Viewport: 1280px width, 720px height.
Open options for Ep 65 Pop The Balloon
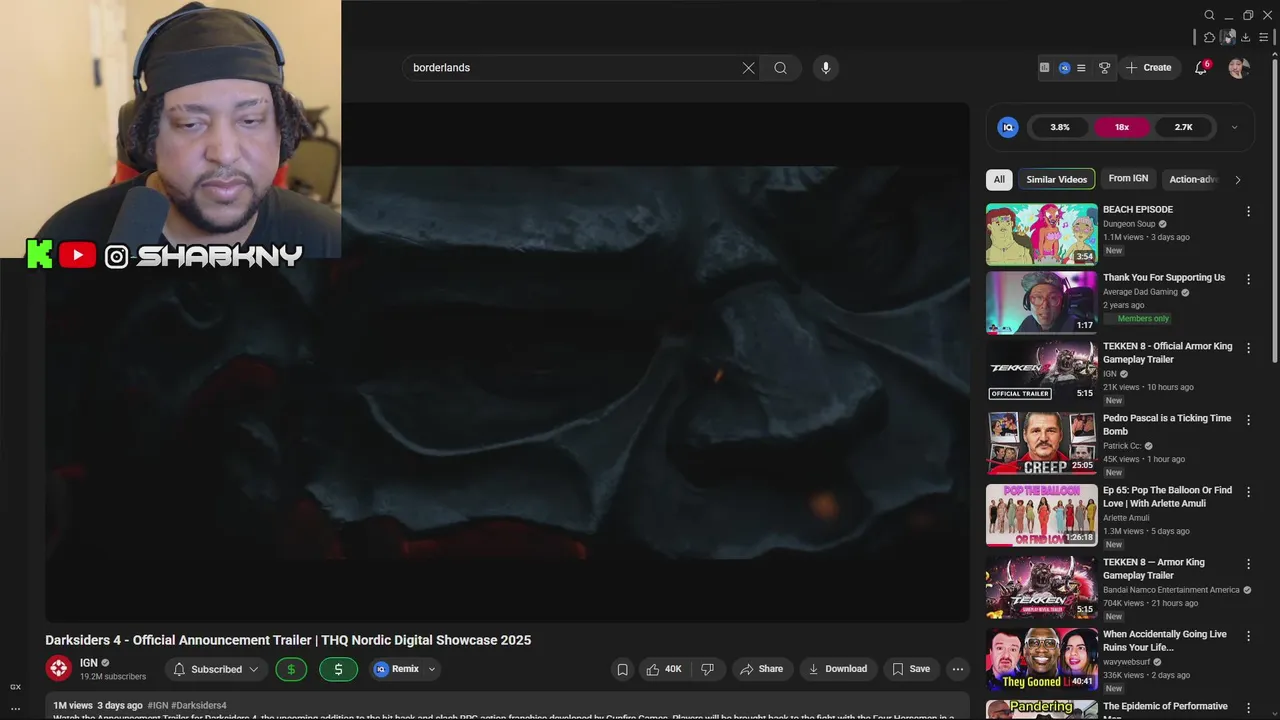(x=1248, y=491)
